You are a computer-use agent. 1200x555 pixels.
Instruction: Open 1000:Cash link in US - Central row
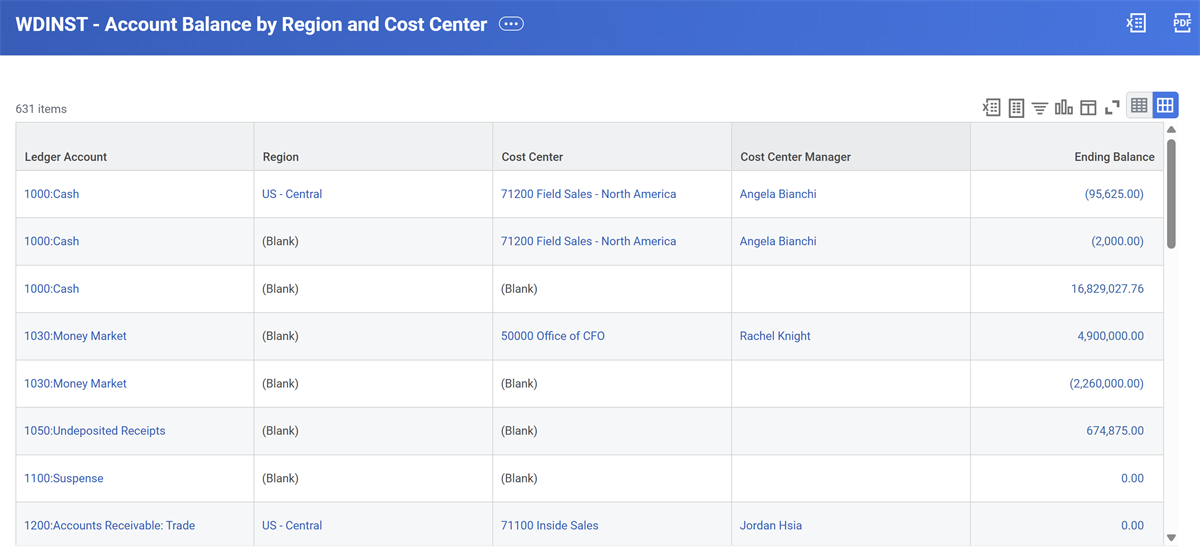pyautogui.click(x=52, y=194)
